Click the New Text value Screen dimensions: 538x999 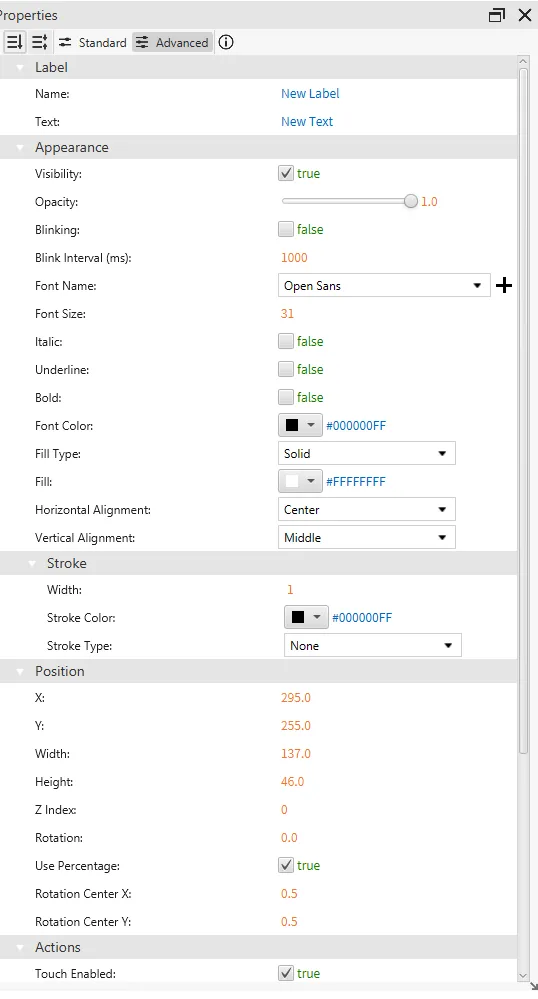coord(307,122)
